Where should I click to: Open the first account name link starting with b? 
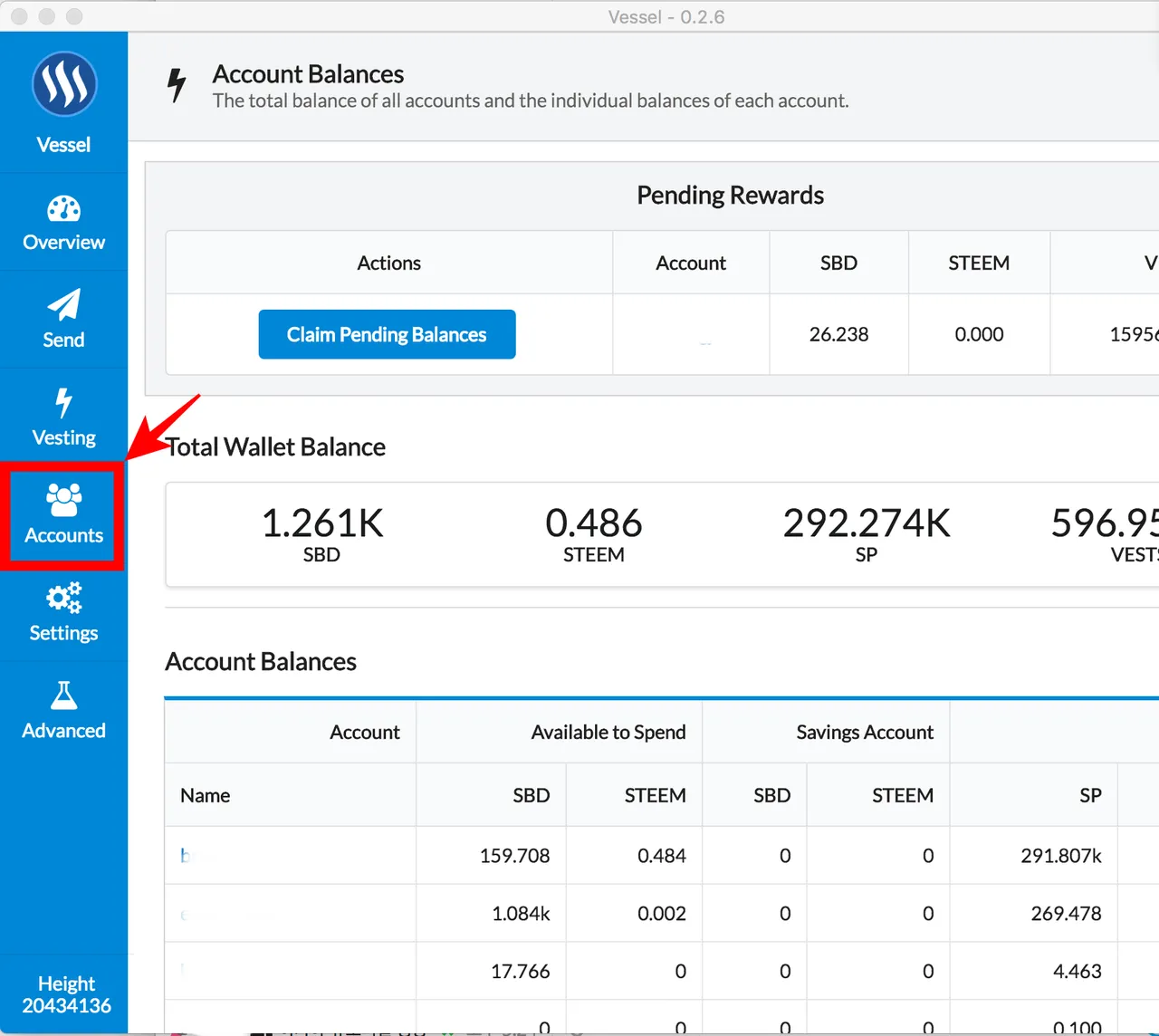(185, 856)
